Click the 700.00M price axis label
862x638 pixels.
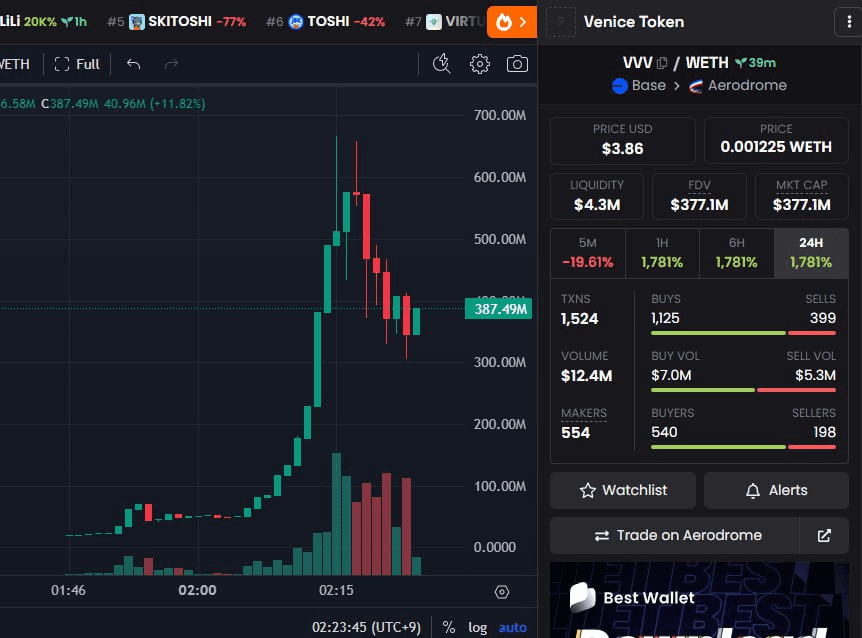point(500,115)
